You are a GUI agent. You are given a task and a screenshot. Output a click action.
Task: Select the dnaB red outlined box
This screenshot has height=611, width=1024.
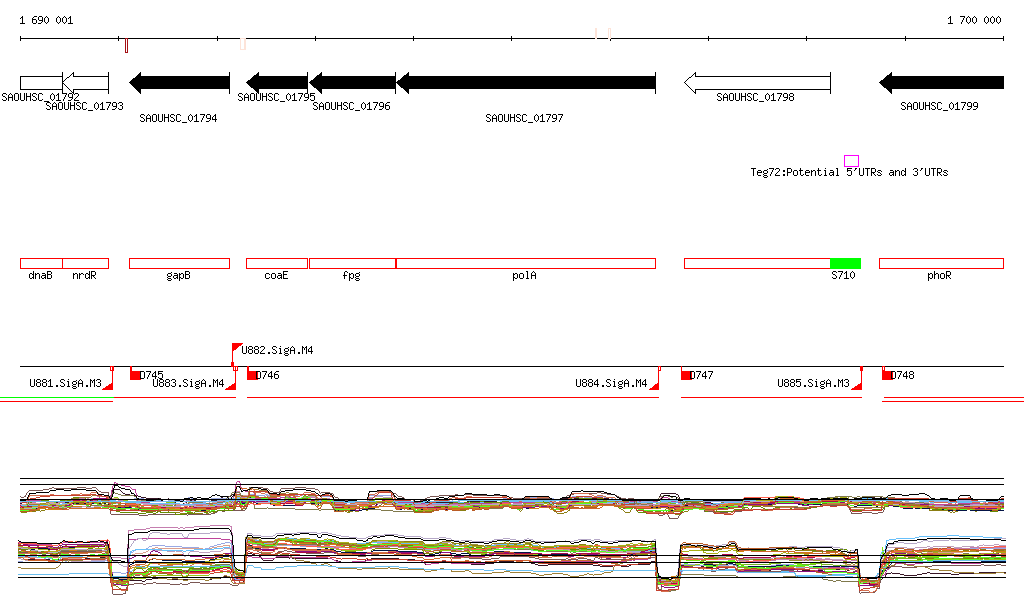coord(41,264)
